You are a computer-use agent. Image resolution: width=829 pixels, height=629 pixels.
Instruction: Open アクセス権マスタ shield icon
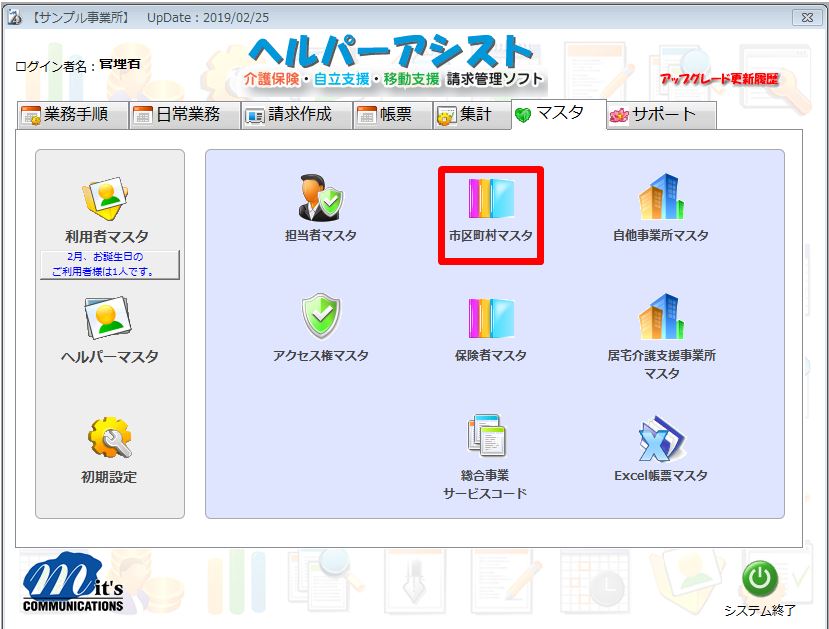[x=320, y=318]
